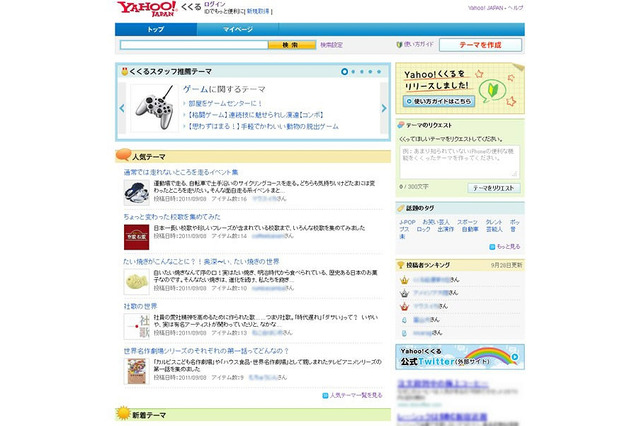Open the 新規取得 registration link
The width and height of the screenshot is (640, 426).
[258, 11]
